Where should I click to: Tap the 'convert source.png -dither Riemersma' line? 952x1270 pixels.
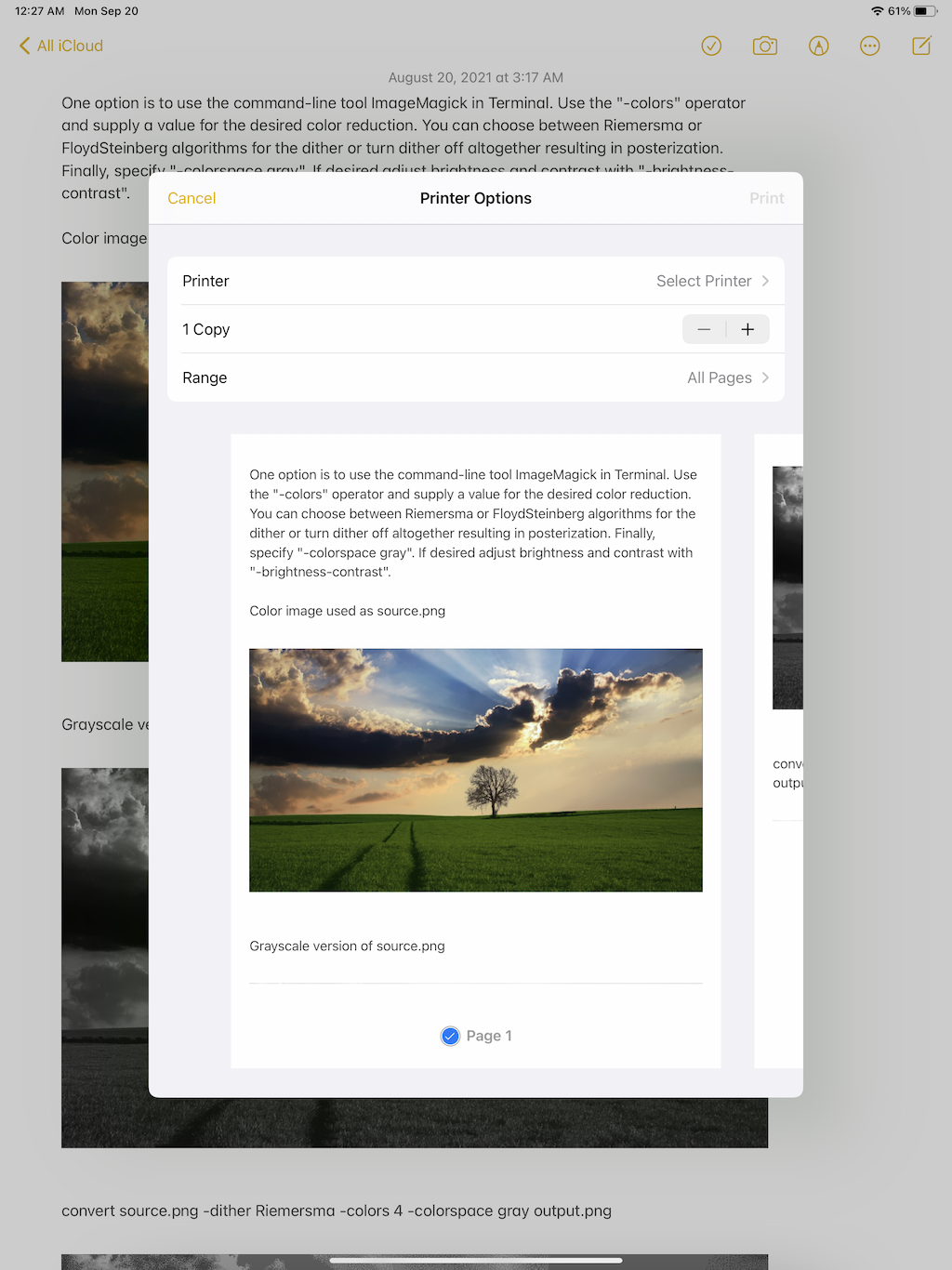click(337, 1210)
